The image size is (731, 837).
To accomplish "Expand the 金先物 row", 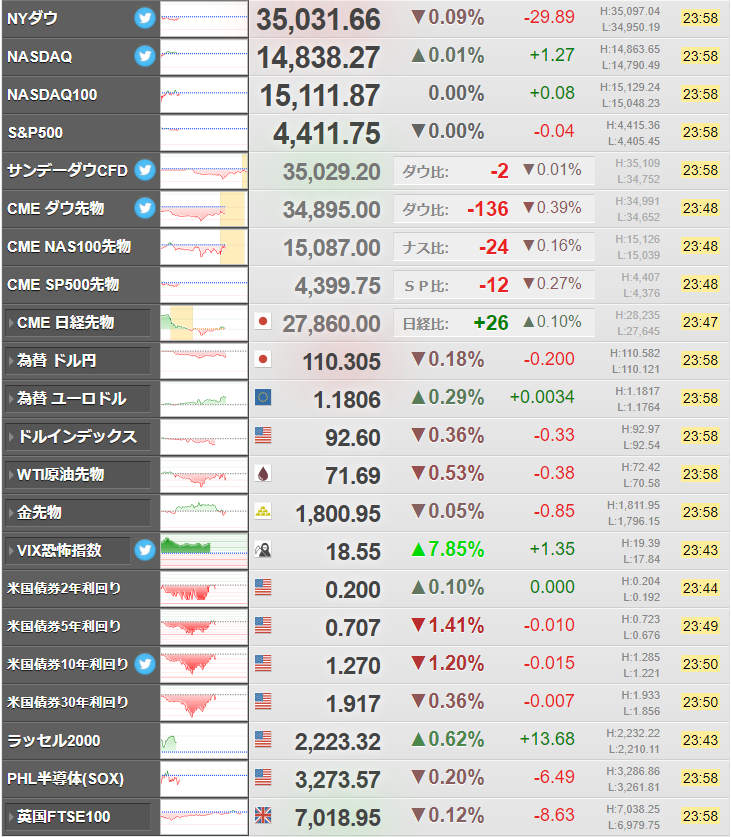I will (x=77, y=512).
